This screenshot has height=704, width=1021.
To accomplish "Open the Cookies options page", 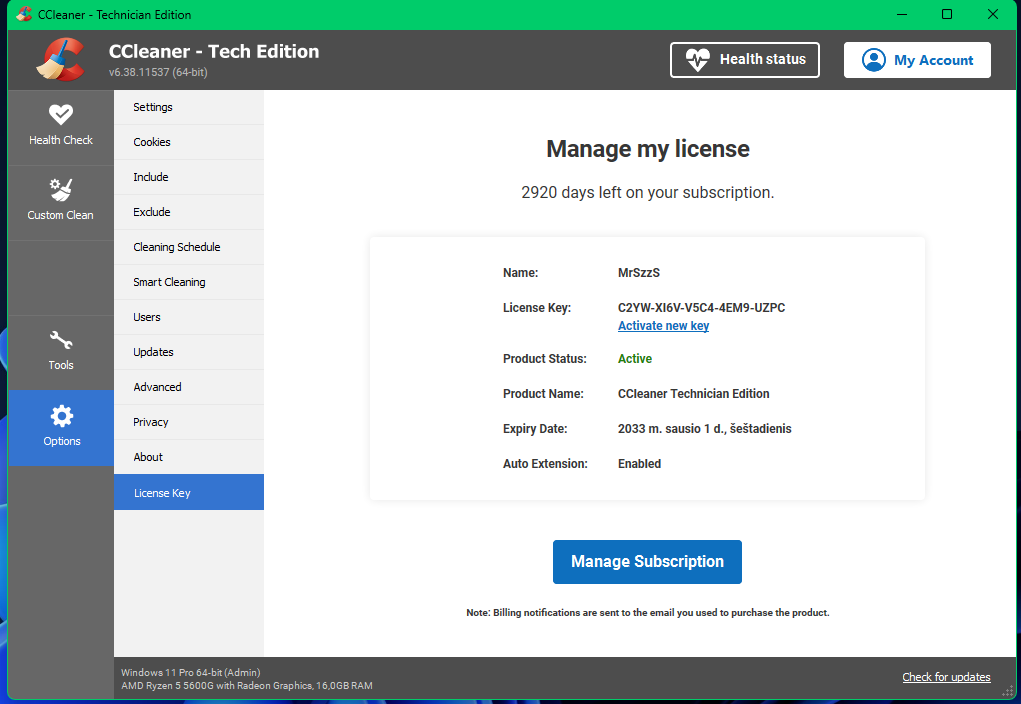I will click(x=189, y=142).
